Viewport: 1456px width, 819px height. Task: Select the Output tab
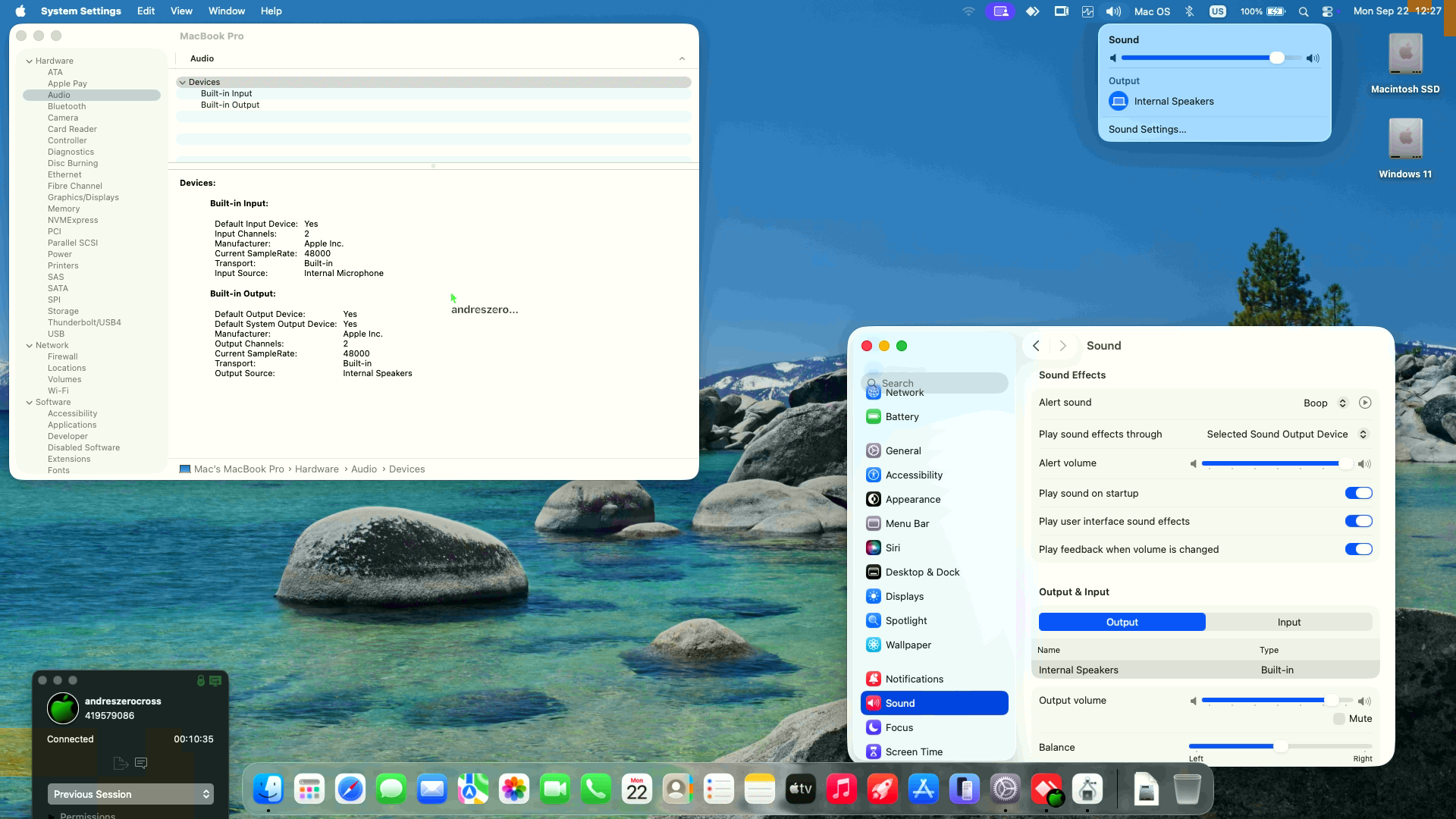tap(1122, 622)
